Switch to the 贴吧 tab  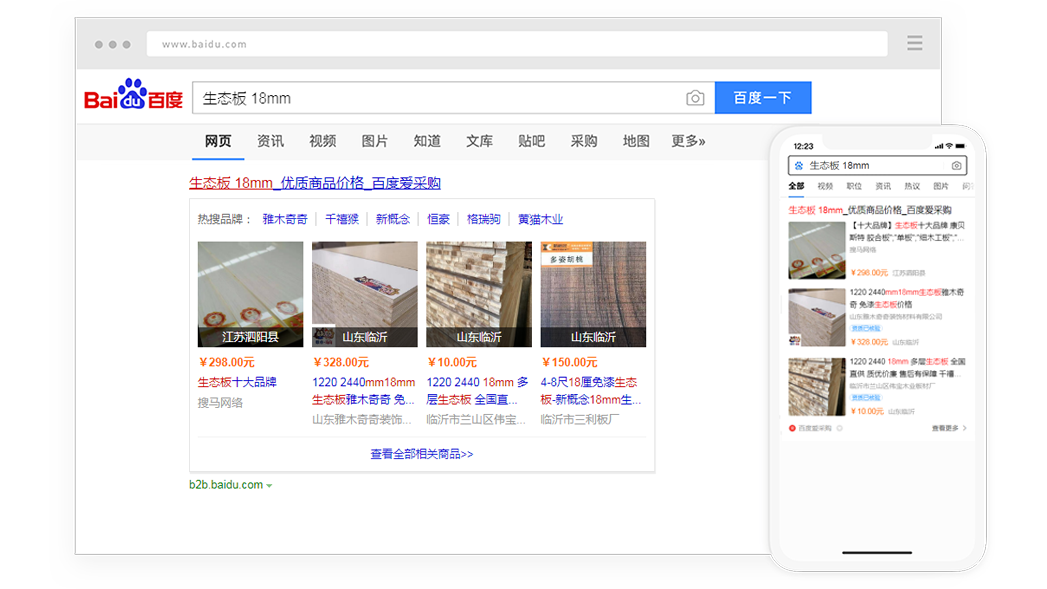click(532, 141)
